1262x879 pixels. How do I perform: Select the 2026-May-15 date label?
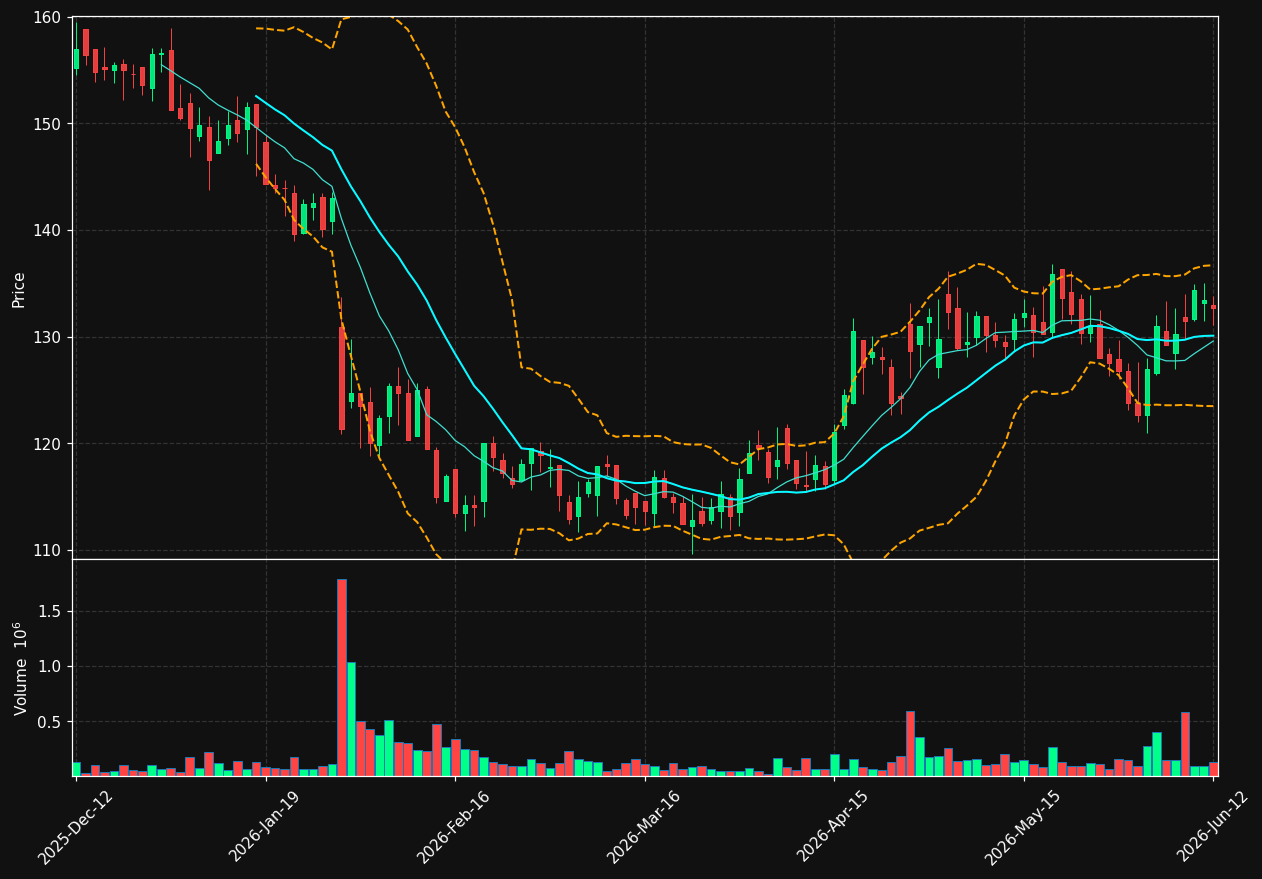(x=1024, y=826)
